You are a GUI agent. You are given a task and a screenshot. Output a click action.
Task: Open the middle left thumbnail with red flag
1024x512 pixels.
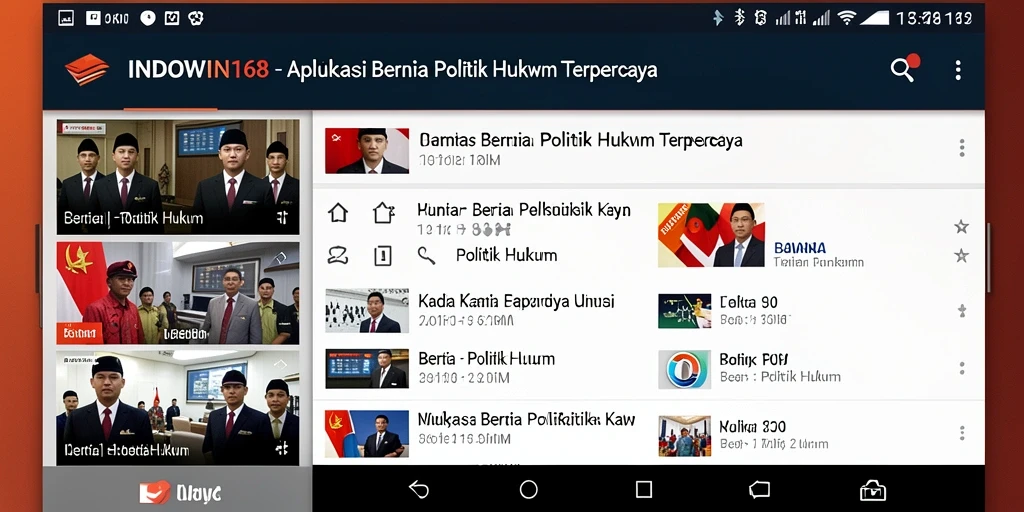178,293
